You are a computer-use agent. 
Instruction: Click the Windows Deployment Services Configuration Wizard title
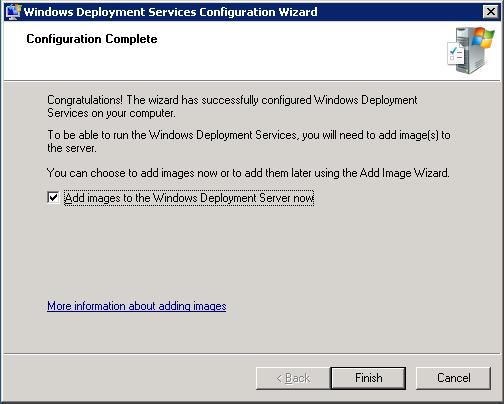[170, 12]
